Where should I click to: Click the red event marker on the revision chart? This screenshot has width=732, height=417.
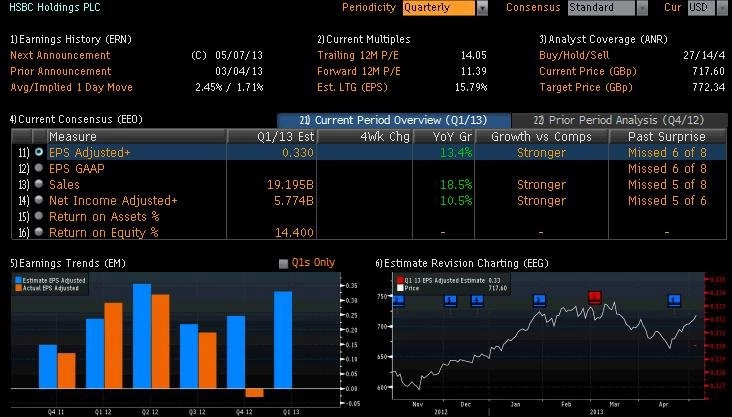click(x=594, y=297)
